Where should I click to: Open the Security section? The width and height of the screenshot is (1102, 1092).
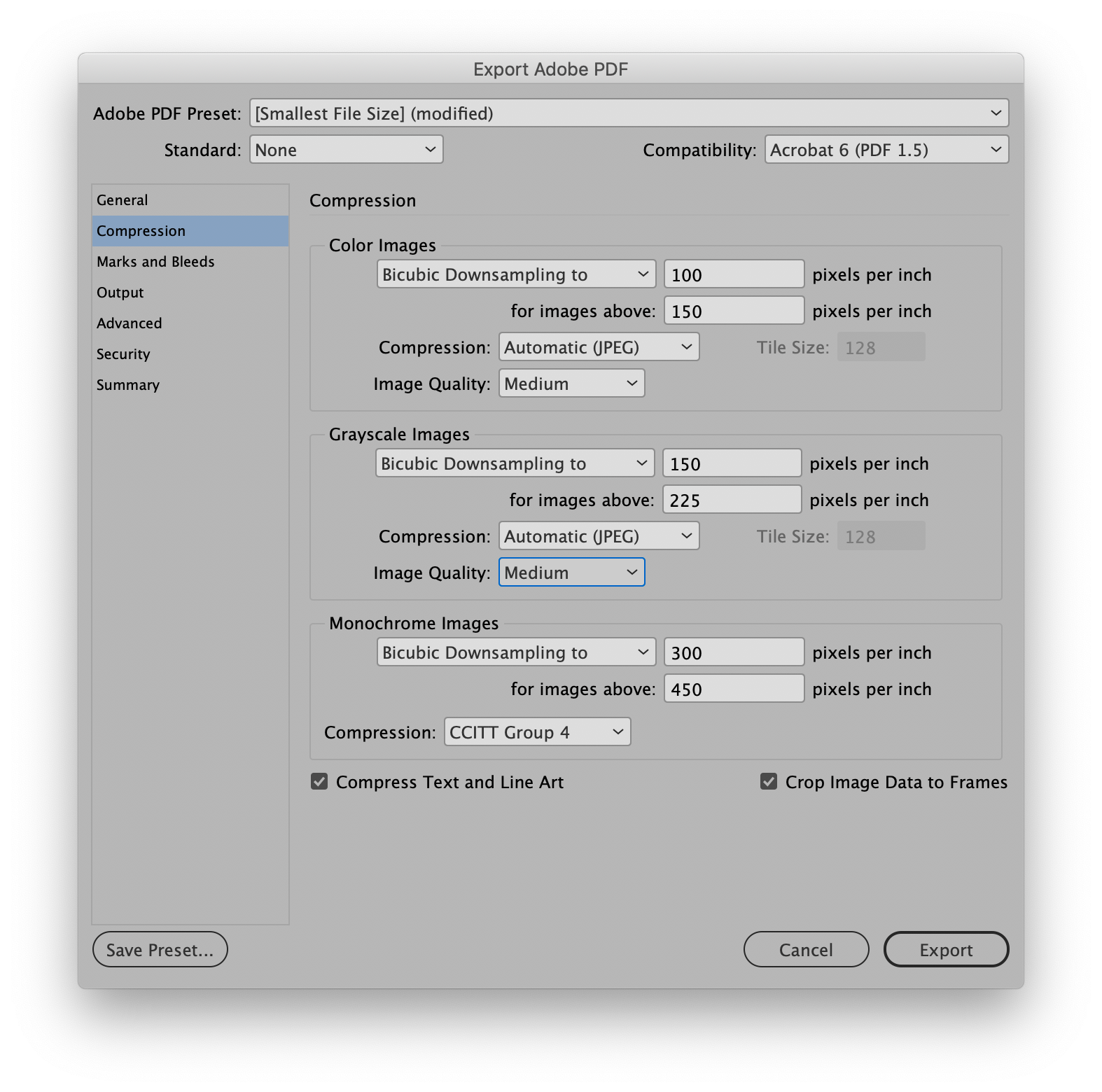190,354
